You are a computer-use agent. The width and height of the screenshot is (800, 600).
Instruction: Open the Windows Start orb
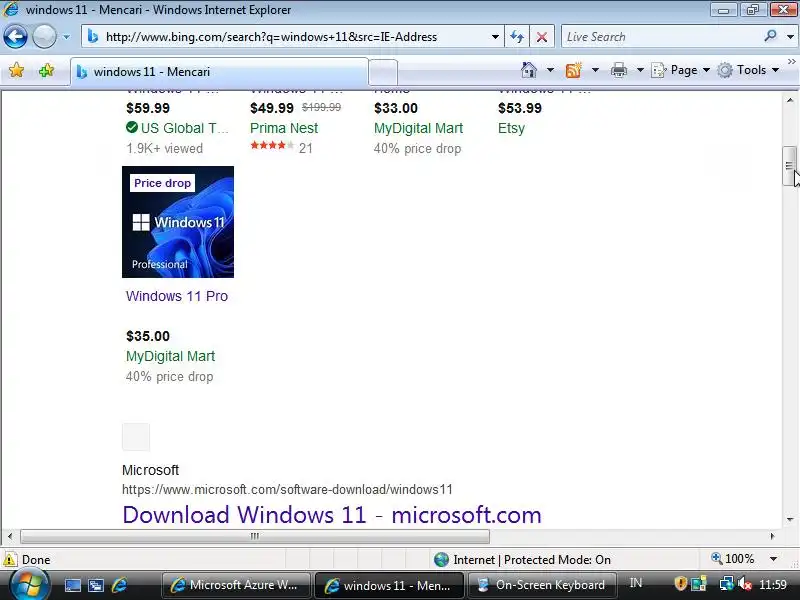[29, 585]
